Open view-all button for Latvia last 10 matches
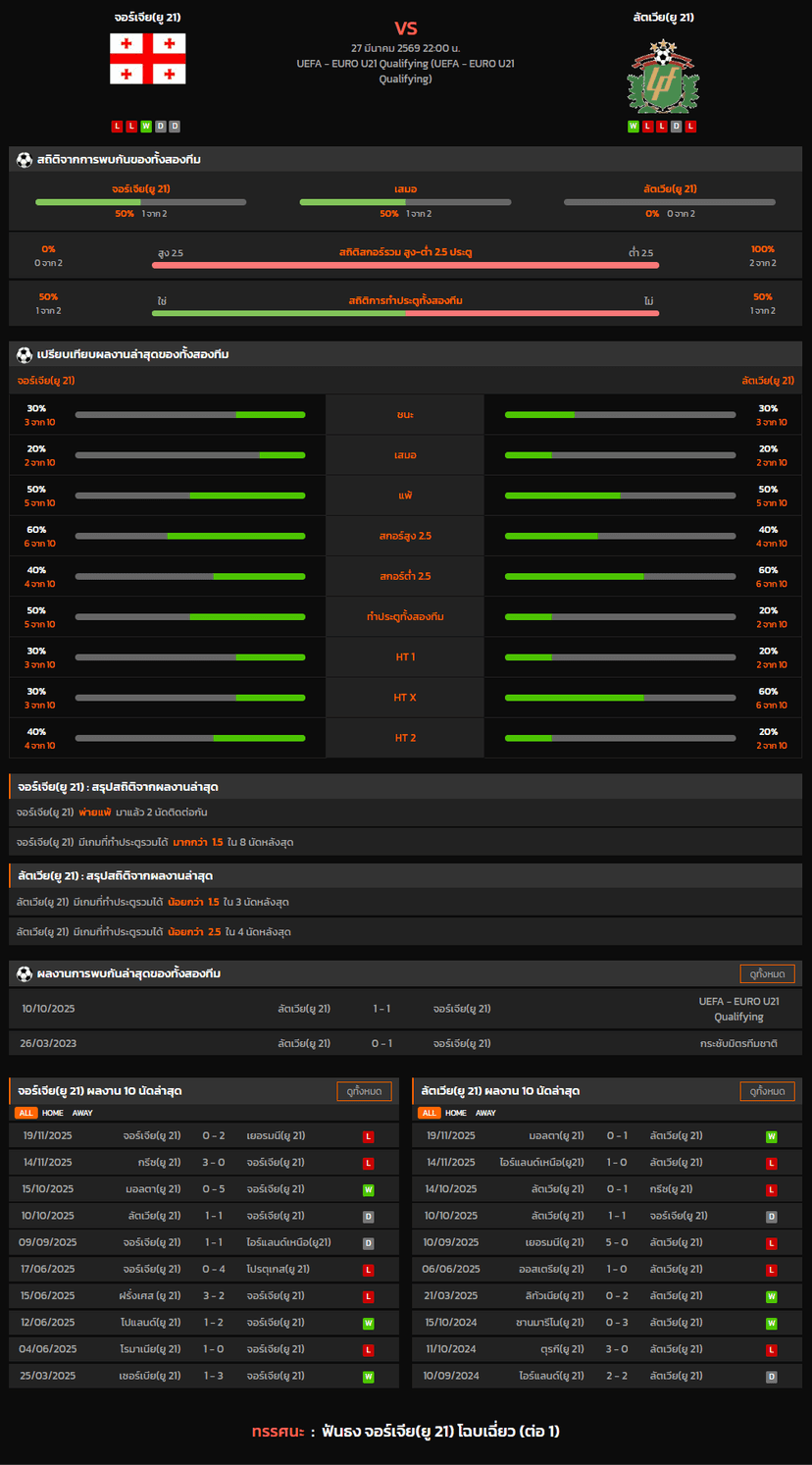This screenshot has height=1465, width=812. (767, 1091)
